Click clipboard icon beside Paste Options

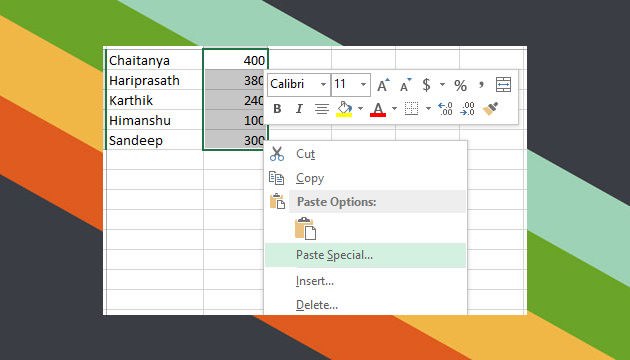tap(277, 201)
